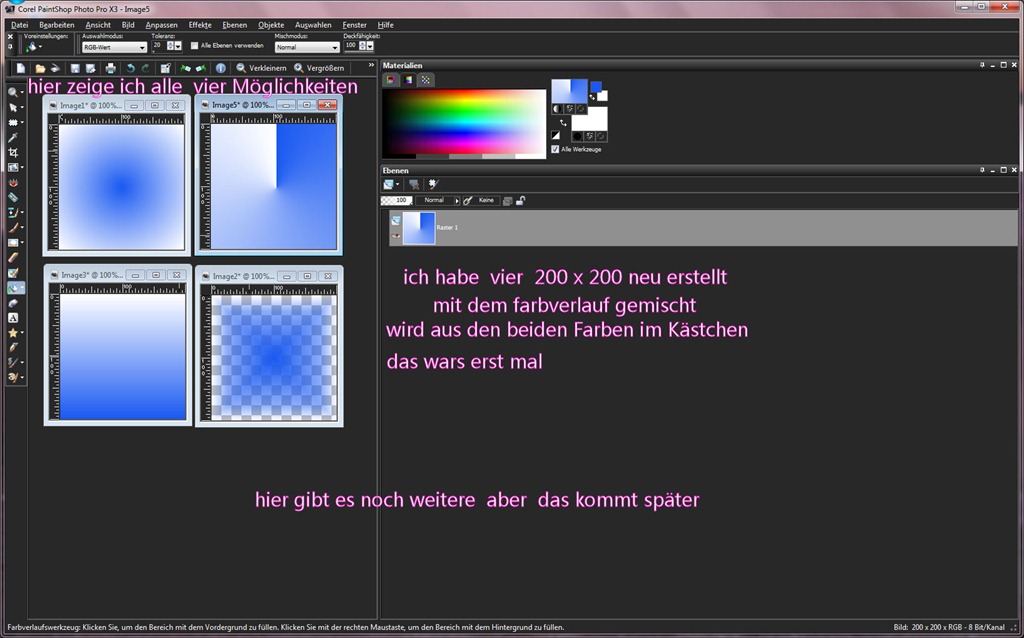Viewport: 1024px width, 638px height.
Task: Select the rectangular Selection tool
Action: coord(12,123)
